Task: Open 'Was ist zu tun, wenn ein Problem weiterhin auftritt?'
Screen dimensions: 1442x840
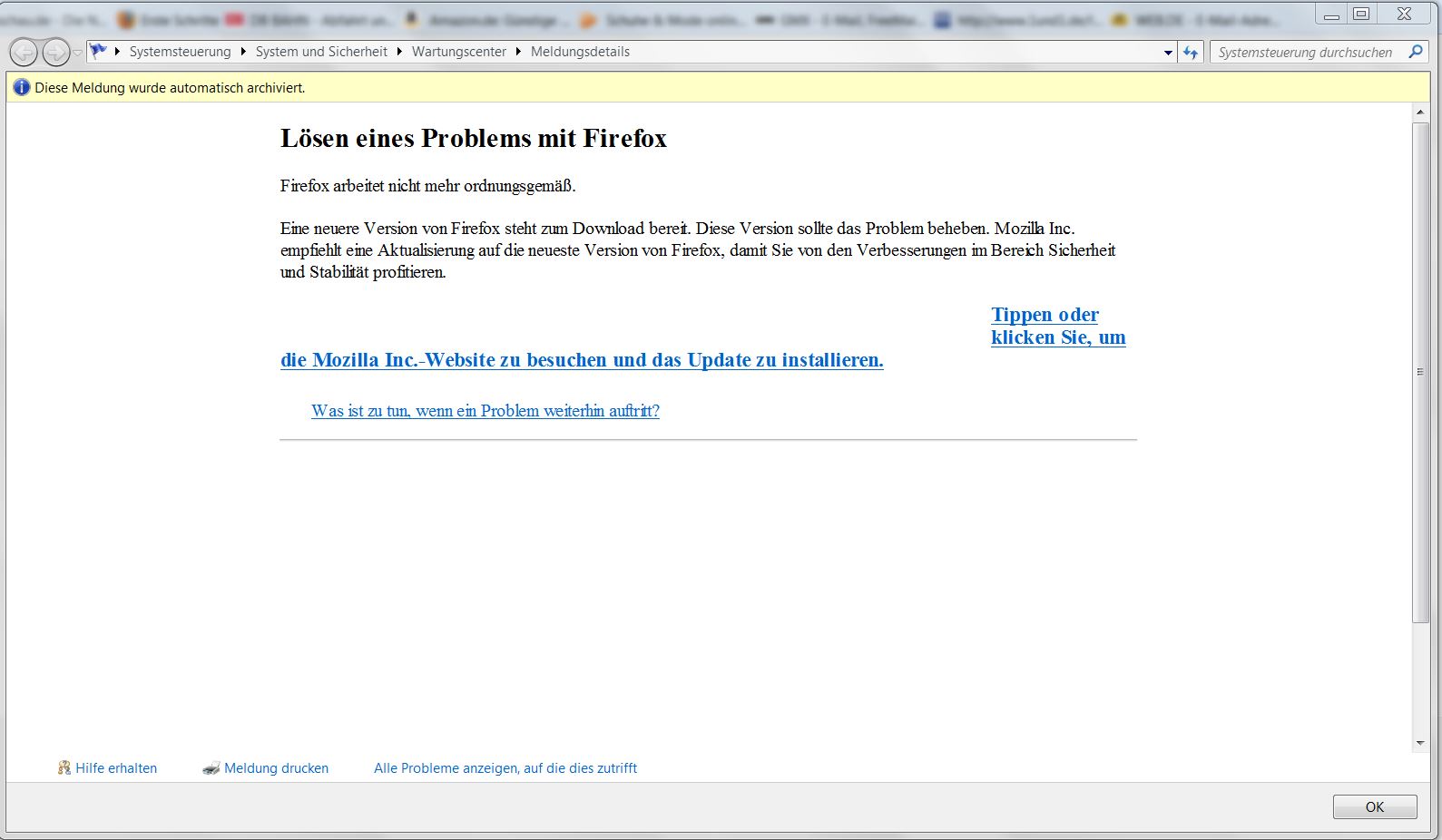Action: (x=486, y=411)
